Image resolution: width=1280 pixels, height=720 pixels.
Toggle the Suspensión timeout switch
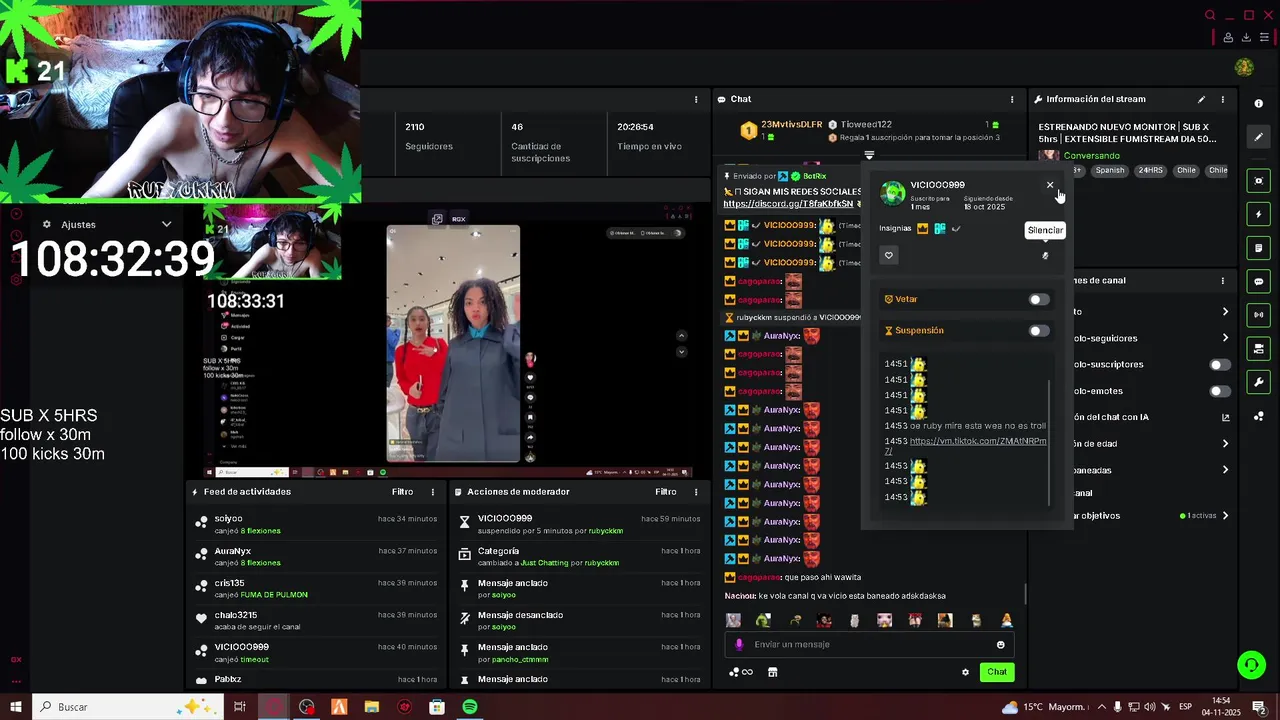pos(1039,331)
